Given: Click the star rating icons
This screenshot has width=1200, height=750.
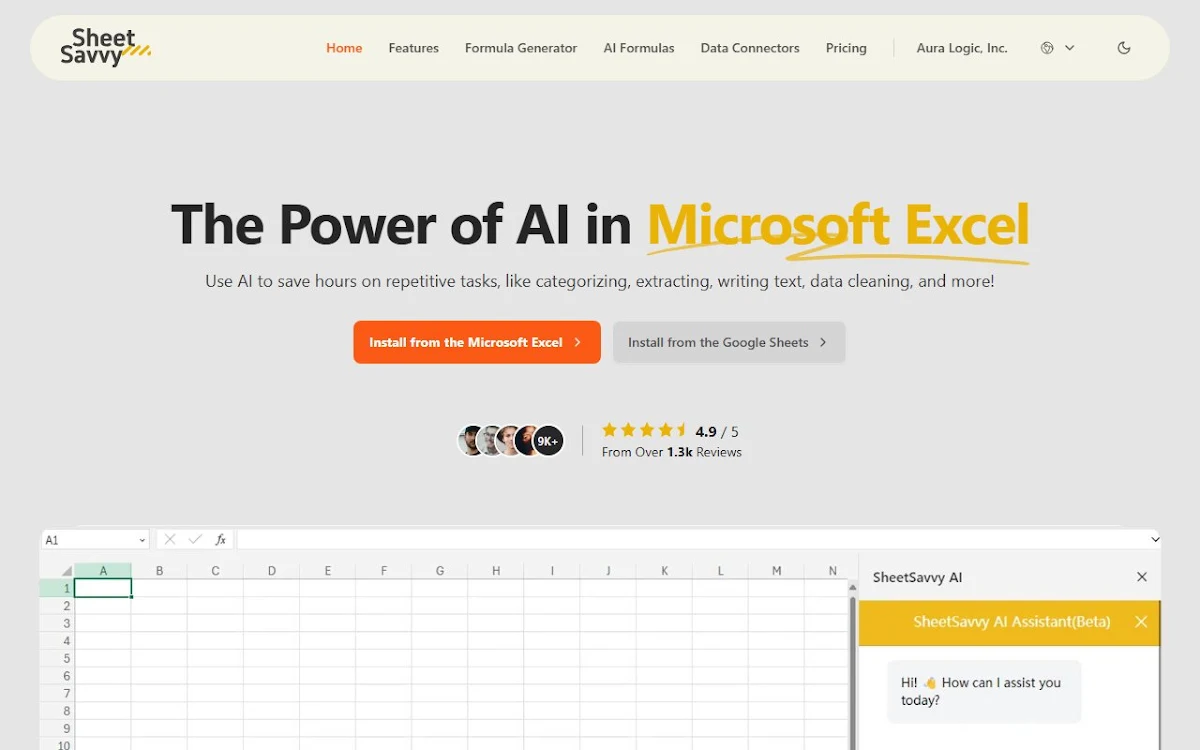Looking at the screenshot, I should coord(645,431).
